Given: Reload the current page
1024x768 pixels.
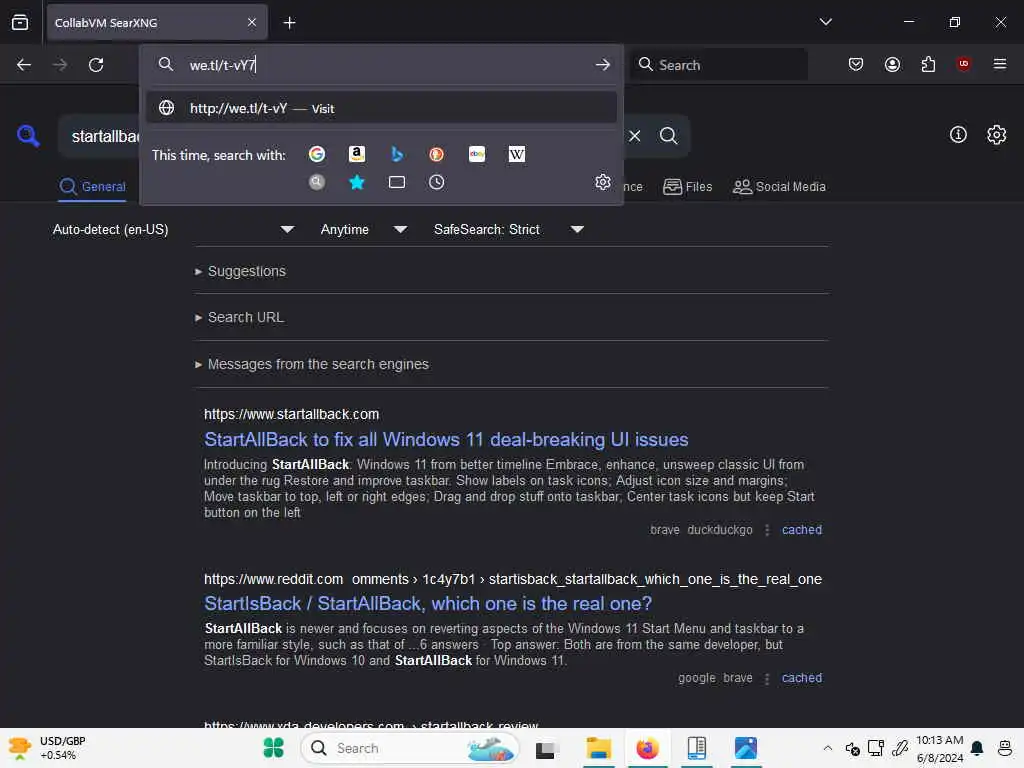Looking at the screenshot, I should [x=96, y=65].
